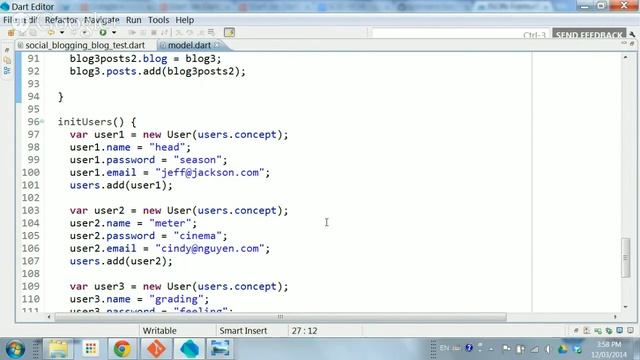Close the model.dart tab
This screenshot has height=360, width=640.
(217, 45)
